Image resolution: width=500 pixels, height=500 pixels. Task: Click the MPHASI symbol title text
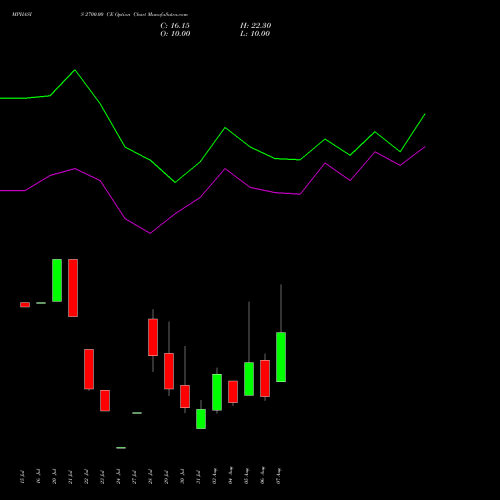click(x=22, y=15)
